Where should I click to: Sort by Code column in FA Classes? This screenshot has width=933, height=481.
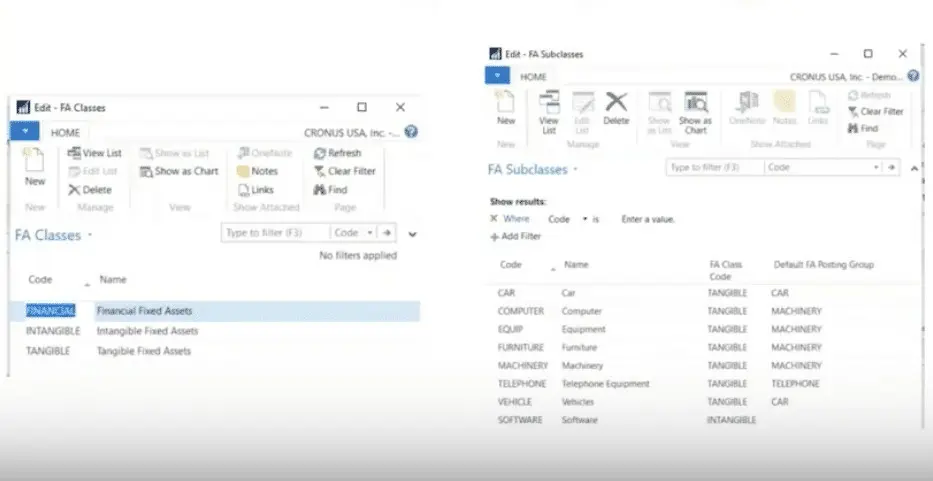tap(40, 279)
